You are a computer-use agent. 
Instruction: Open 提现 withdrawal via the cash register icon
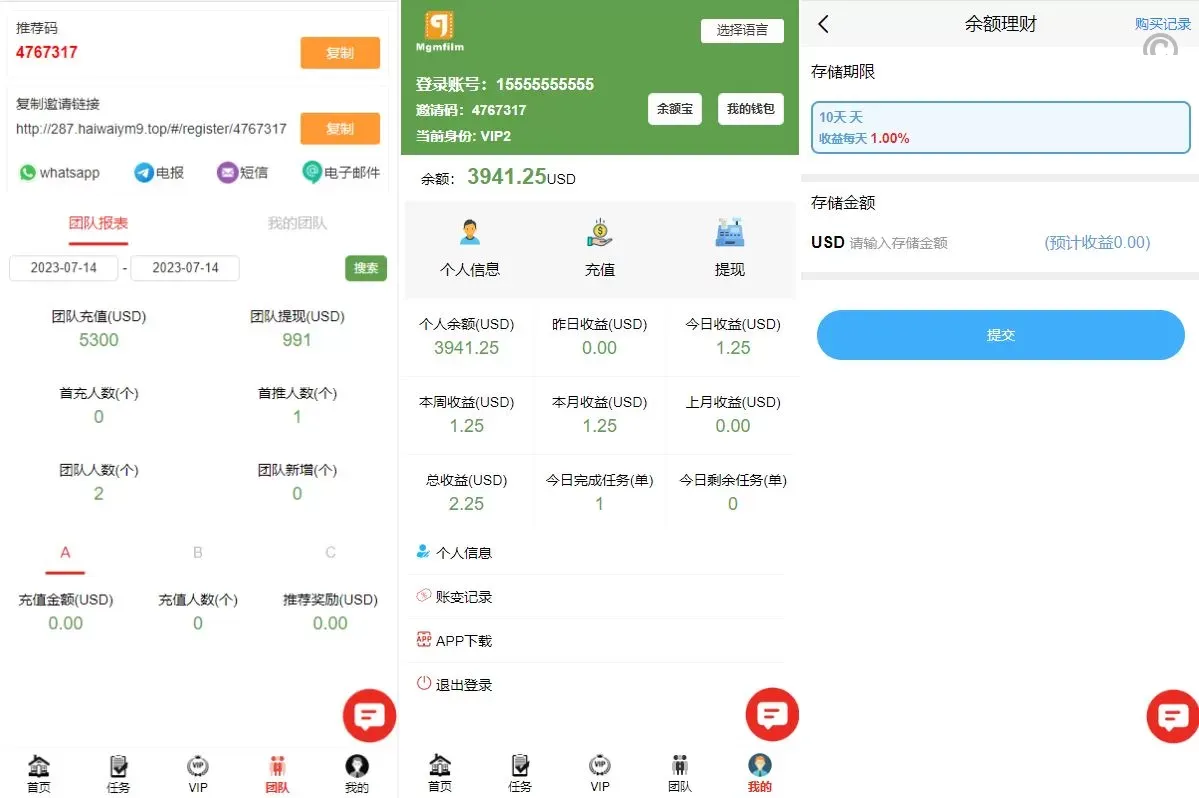(x=729, y=234)
